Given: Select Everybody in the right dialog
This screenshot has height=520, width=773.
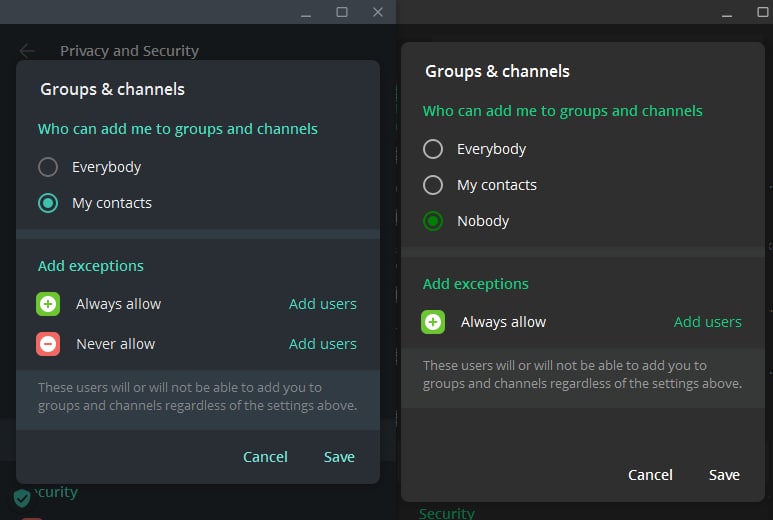Looking at the screenshot, I should [433, 149].
